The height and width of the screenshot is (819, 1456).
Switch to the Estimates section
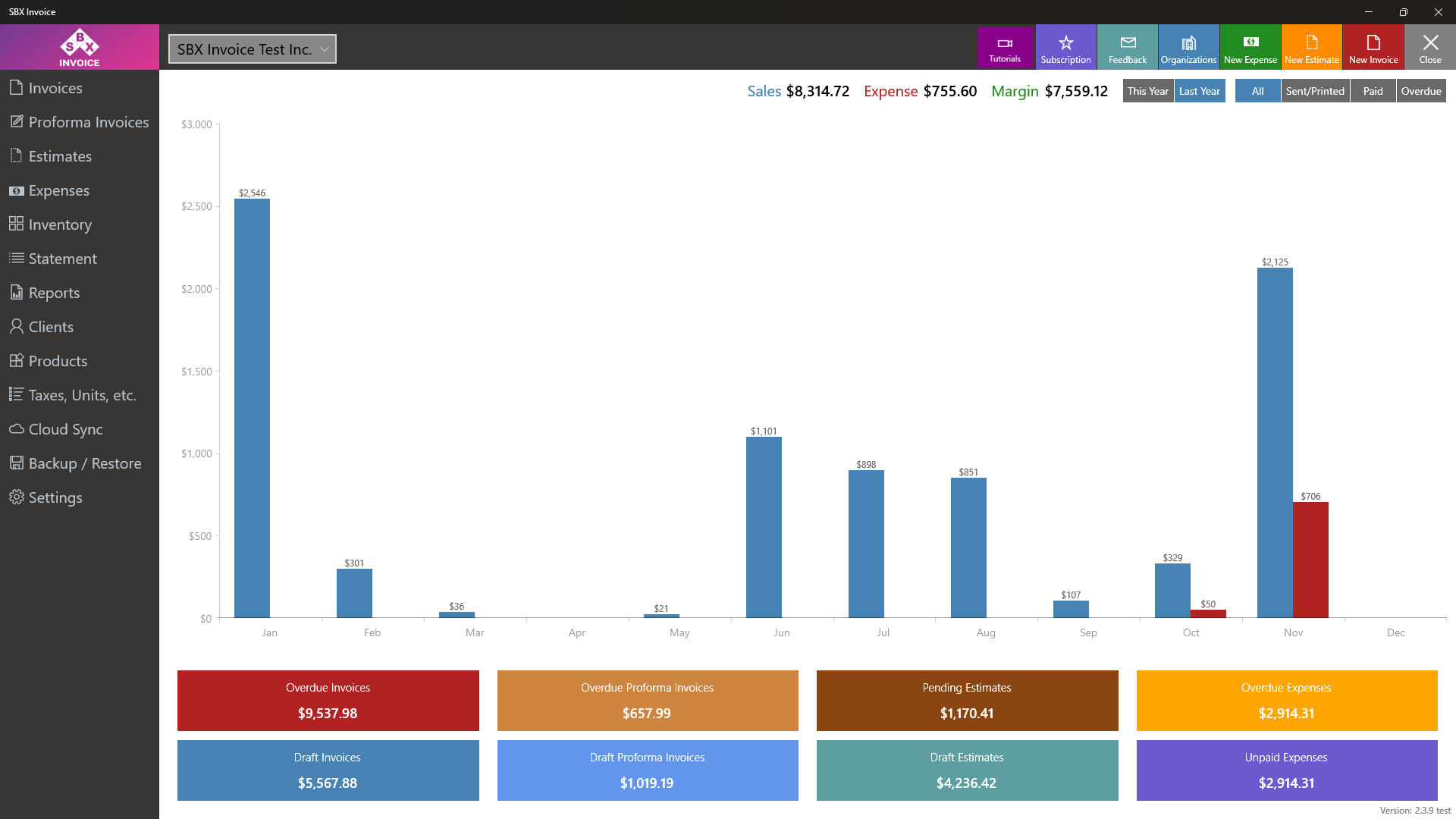(59, 156)
